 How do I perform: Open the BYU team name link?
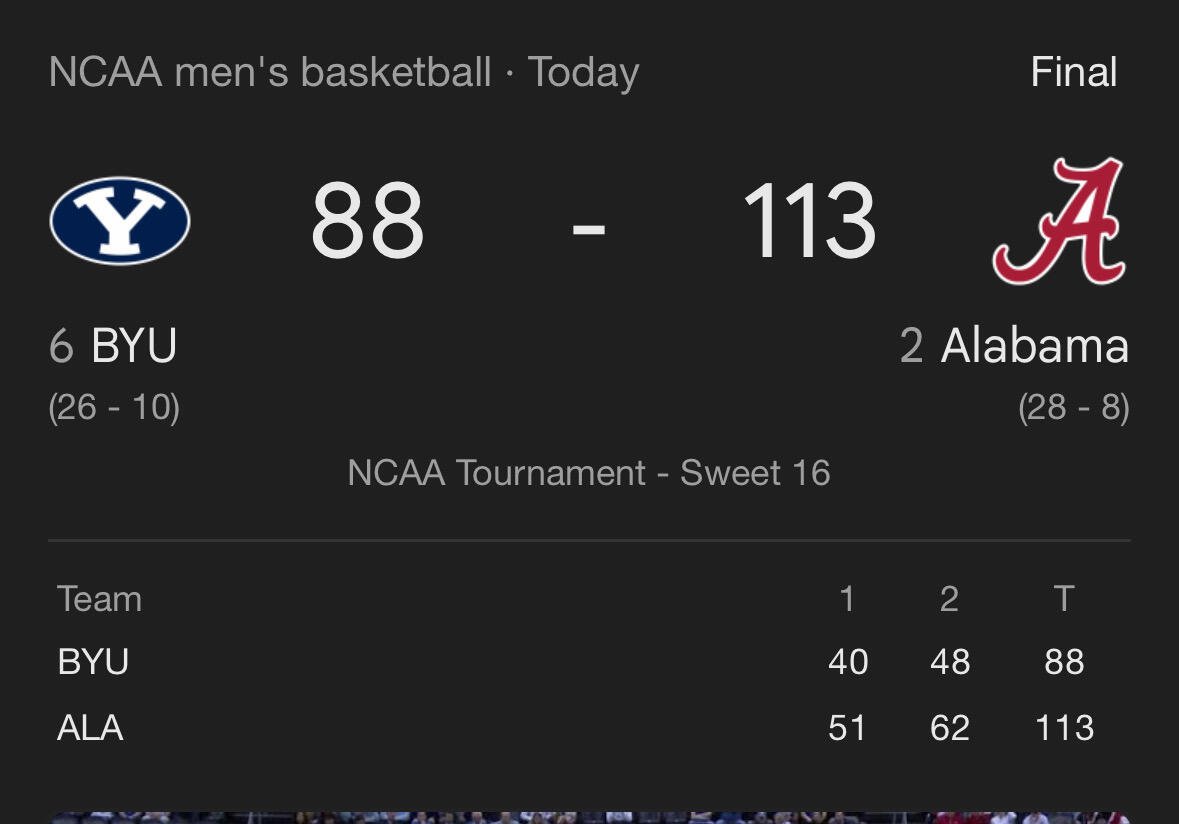(134, 346)
